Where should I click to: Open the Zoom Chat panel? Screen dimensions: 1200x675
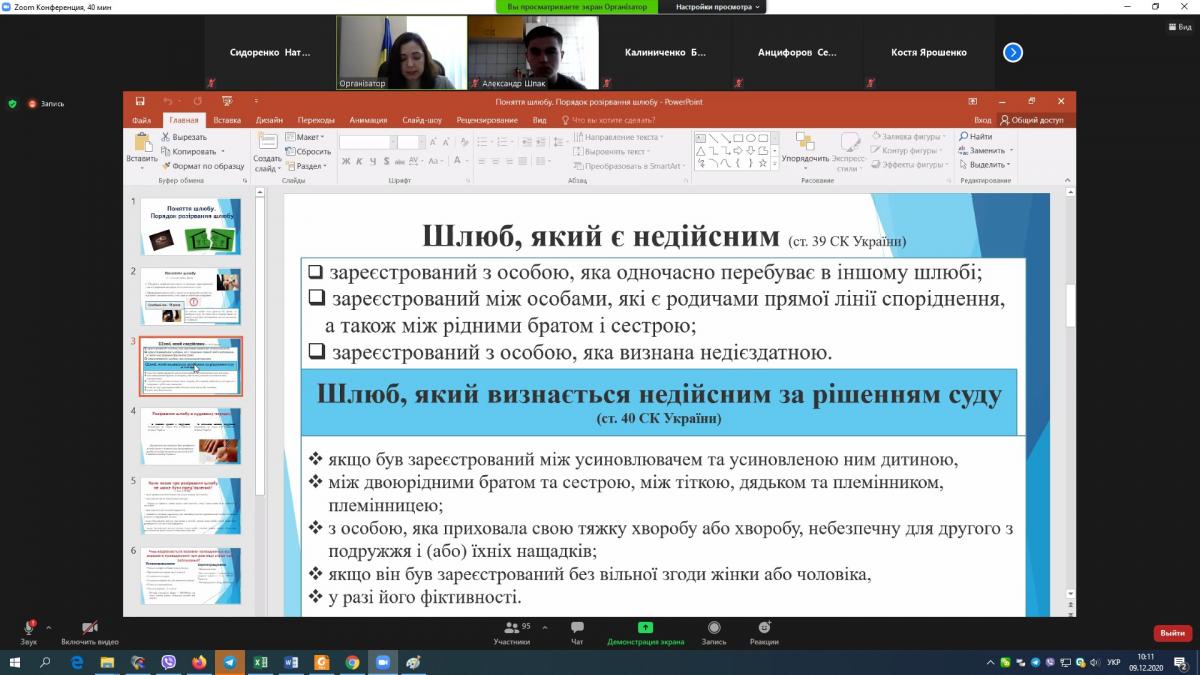(x=577, y=632)
